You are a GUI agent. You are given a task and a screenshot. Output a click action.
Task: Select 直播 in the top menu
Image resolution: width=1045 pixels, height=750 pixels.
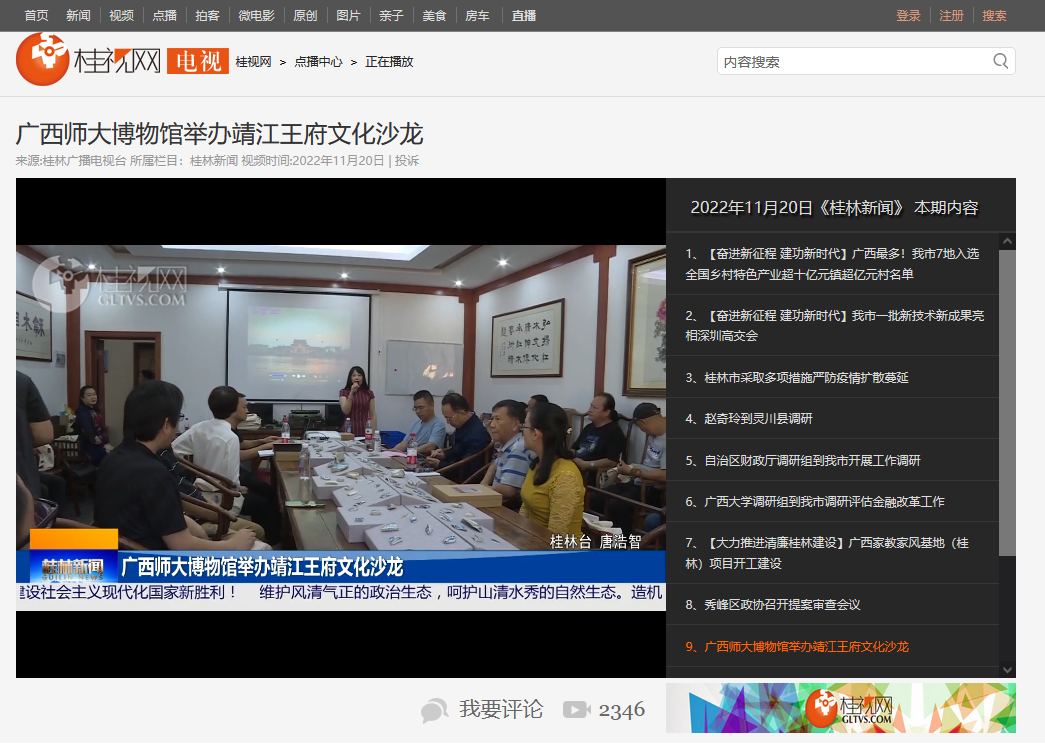(523, 15)
